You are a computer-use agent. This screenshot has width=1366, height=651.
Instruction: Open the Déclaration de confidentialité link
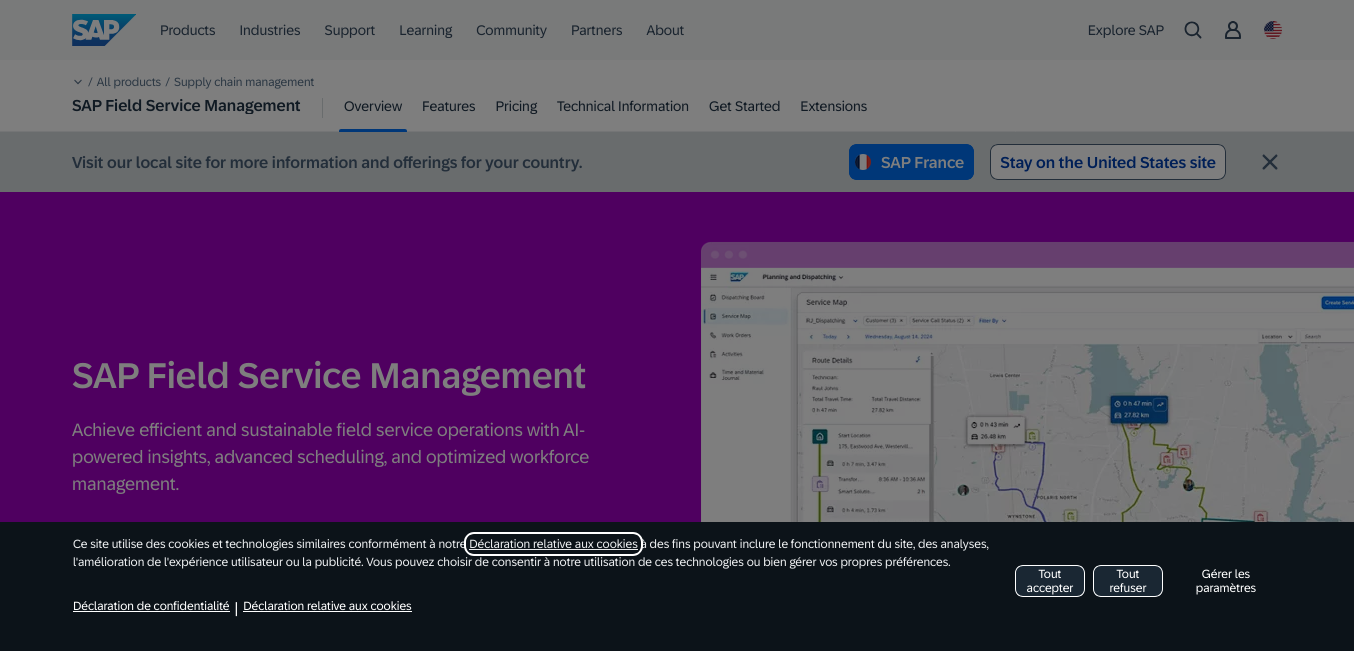tap(151, 606)
